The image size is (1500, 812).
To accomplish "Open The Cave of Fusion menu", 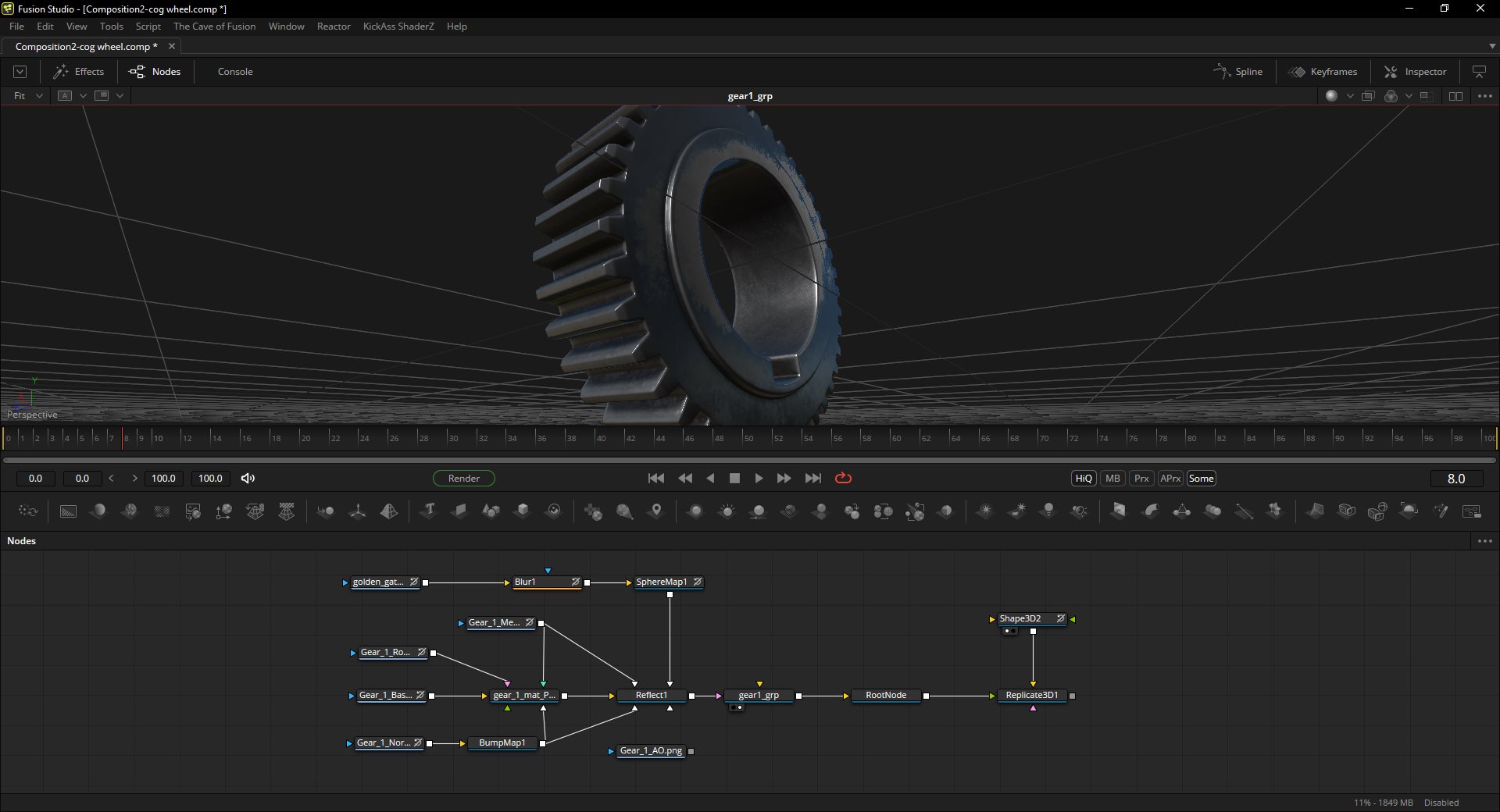I will [x=214, y=26].
